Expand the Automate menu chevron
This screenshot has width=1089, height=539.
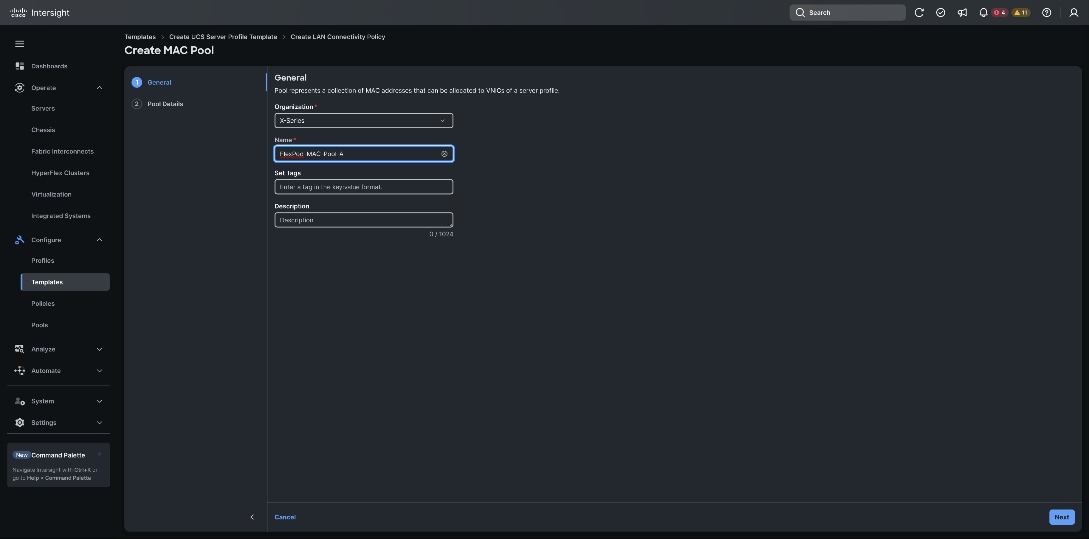point(99,371)
